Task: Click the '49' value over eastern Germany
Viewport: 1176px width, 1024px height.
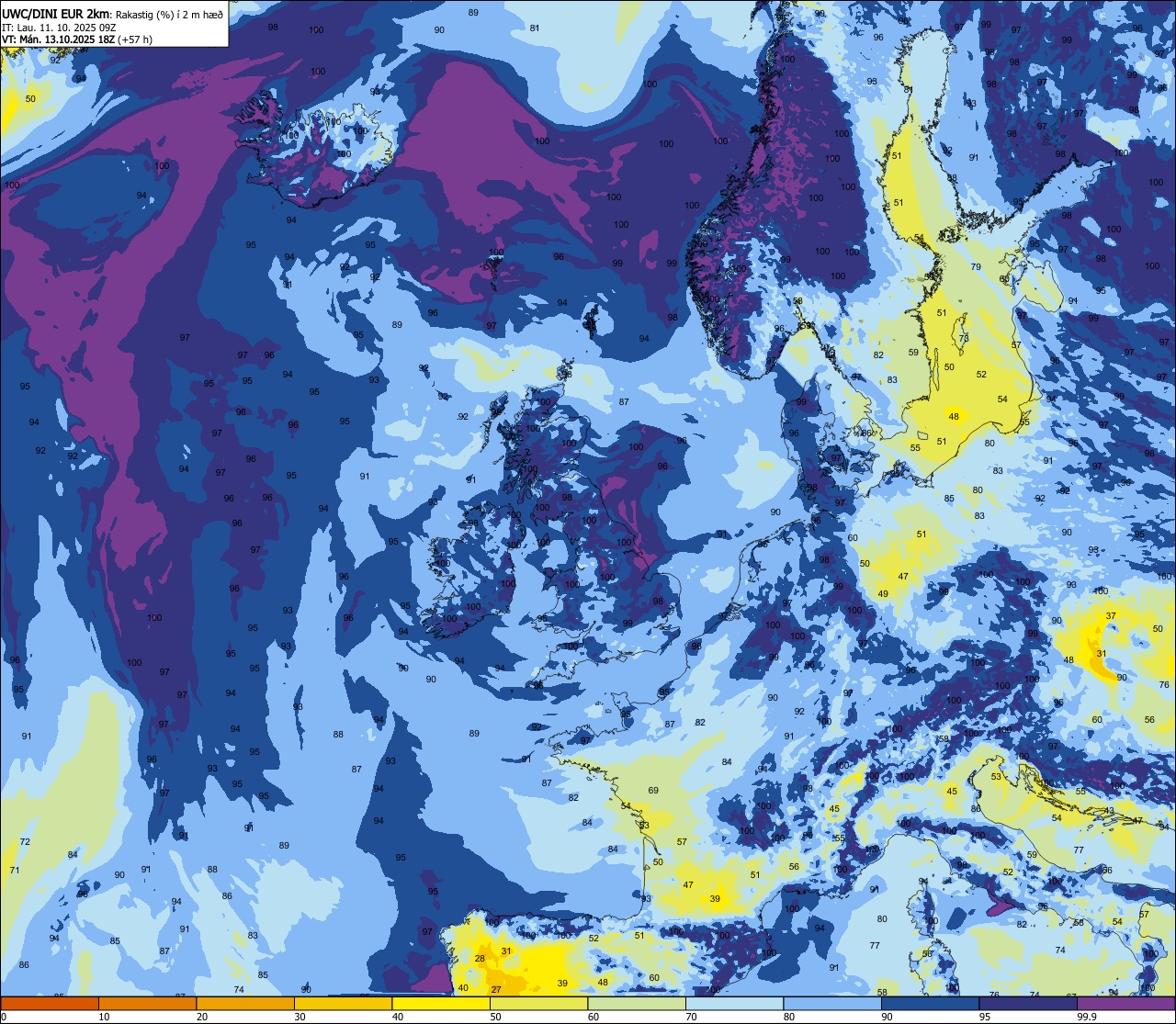Action: 883,594
